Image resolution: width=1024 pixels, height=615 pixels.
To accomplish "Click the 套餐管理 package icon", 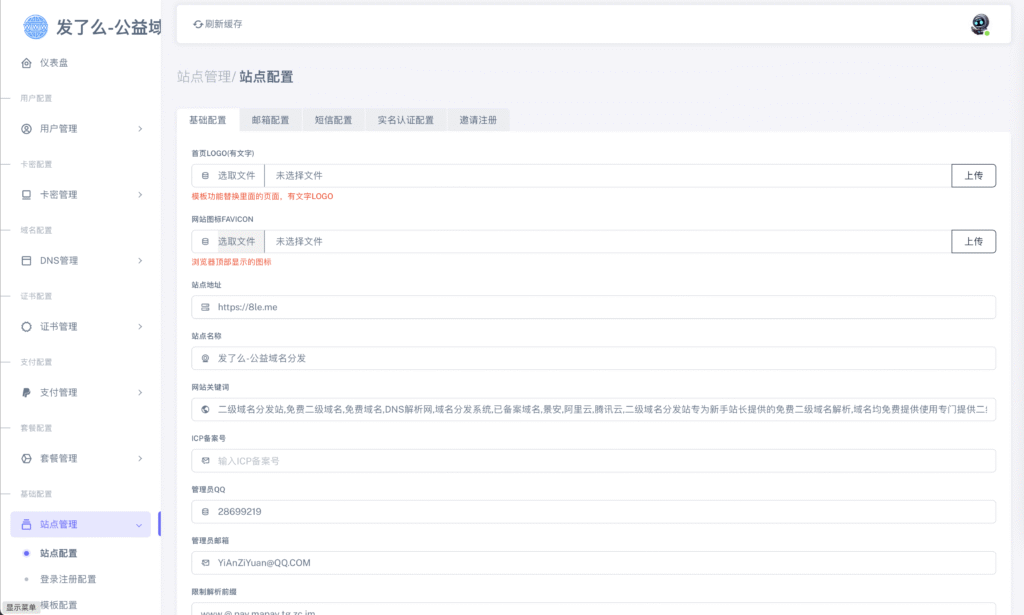I will tap(26, 458).
